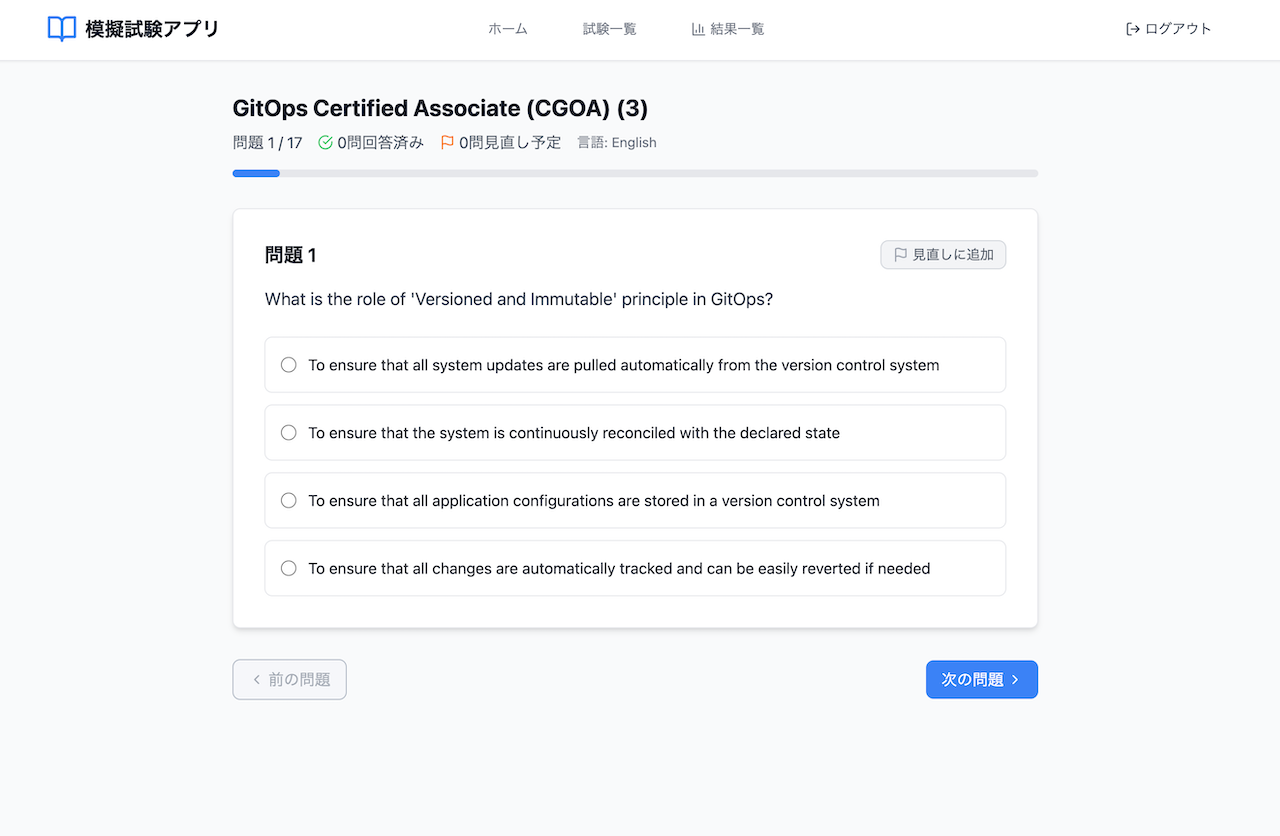The width and height of the screenshot is (1280, 836).
Task: Open the ホーム navigation item
Action: coord(508,29)
